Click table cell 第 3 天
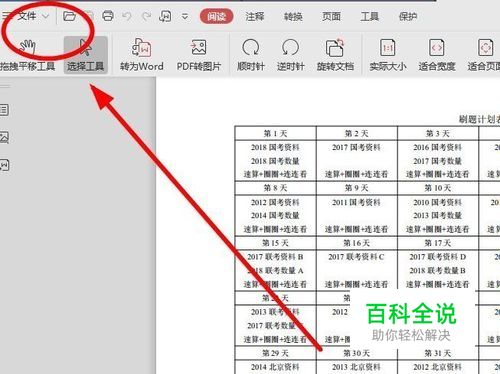The width and height of the screenshot is (500, 374). [438, 133]
